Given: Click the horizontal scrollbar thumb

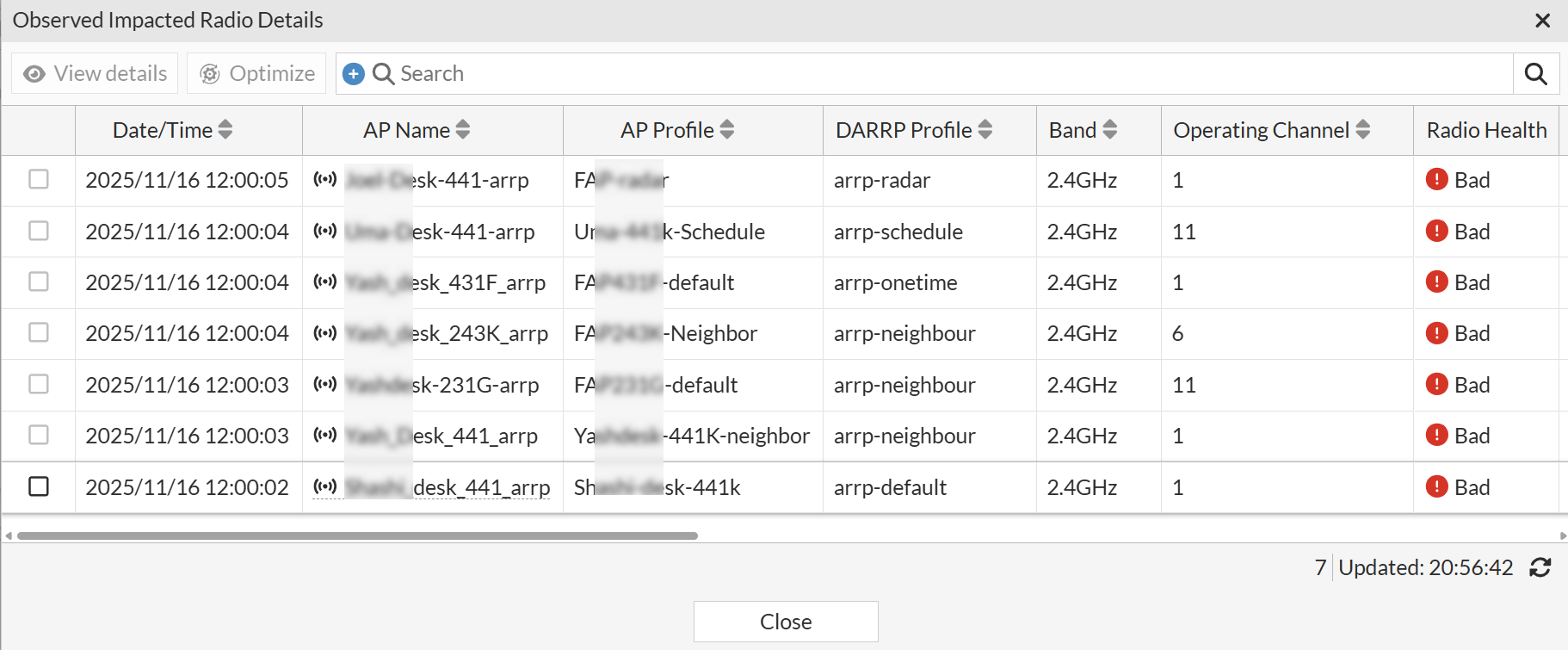Looking at the screenshot, I should 357,535.
